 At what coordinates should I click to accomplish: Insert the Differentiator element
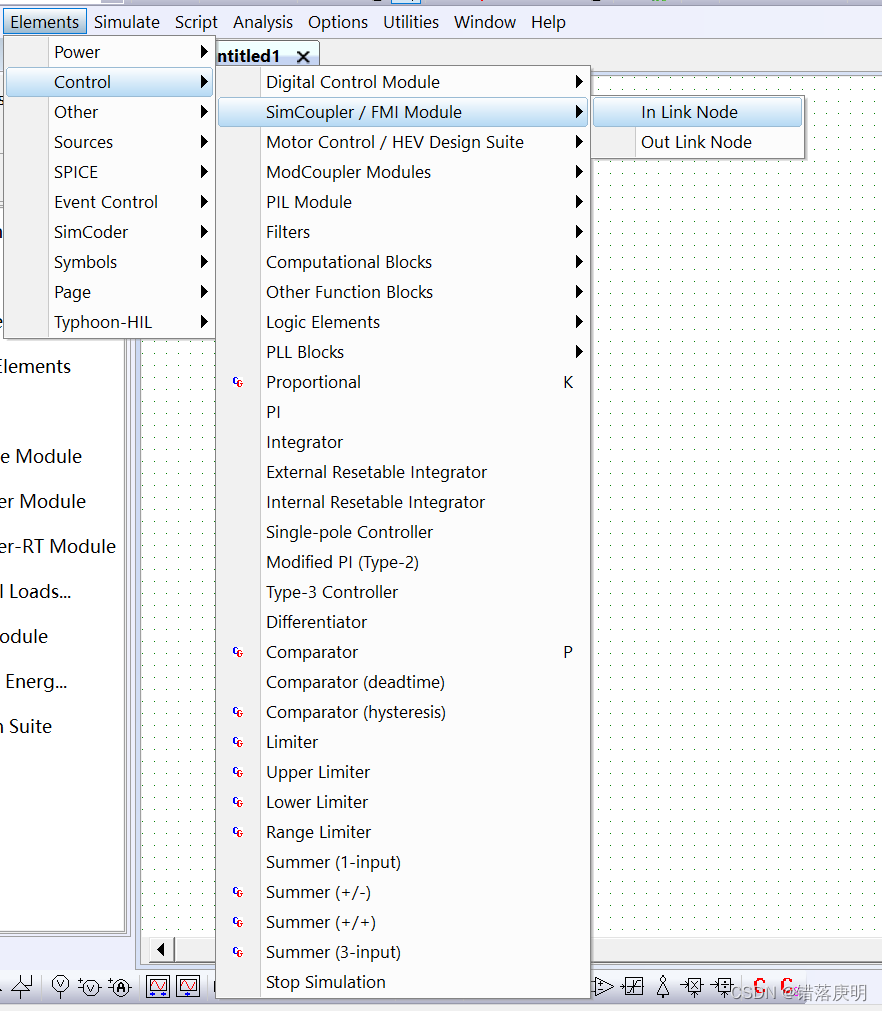click(403, 622)
